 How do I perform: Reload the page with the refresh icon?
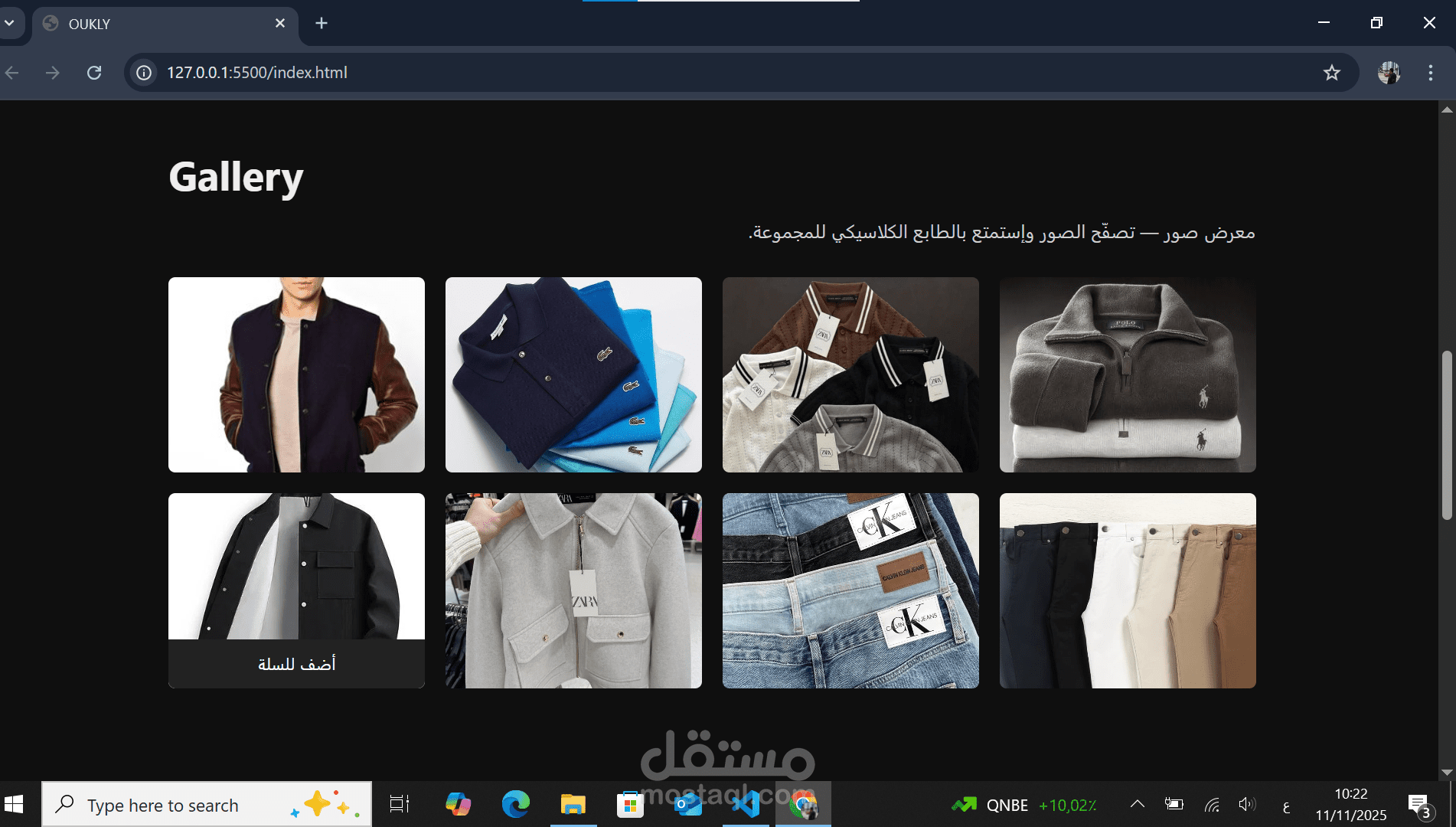pos(94,73)
